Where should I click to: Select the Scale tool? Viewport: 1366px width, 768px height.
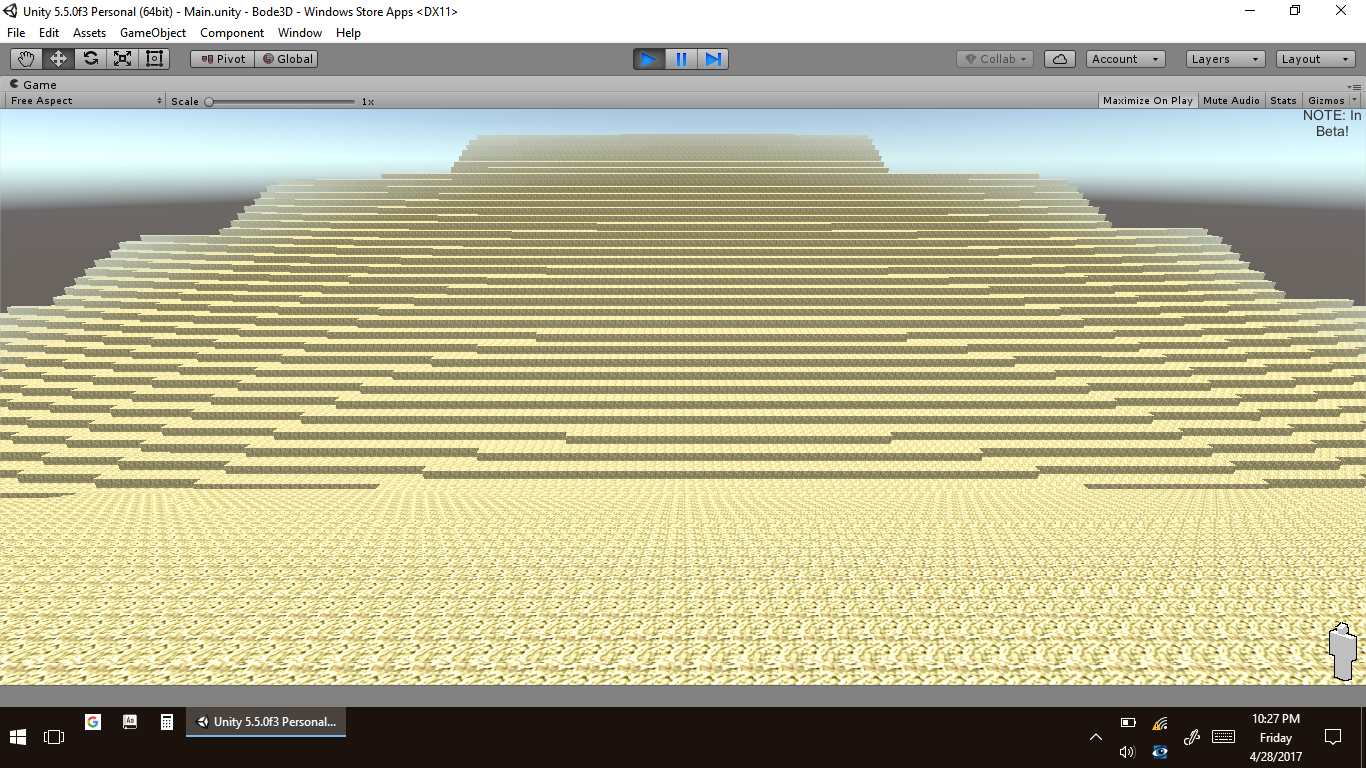(122, 59)
